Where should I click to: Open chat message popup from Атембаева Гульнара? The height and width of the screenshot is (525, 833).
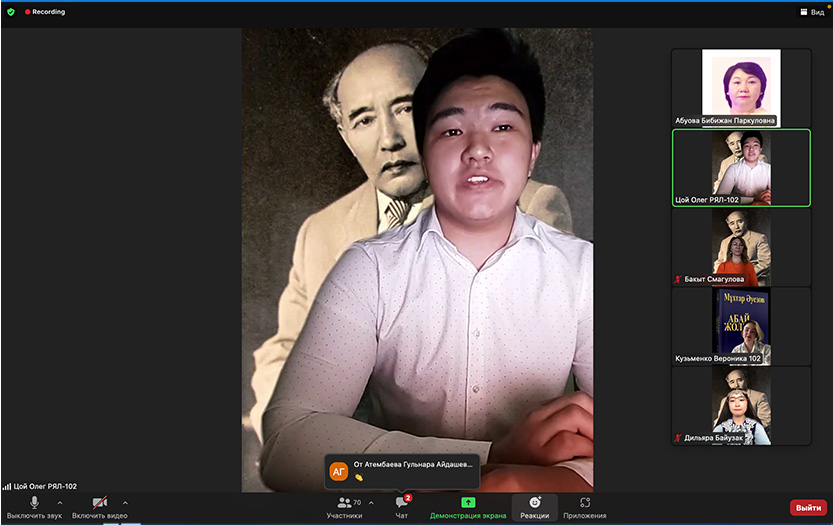tap(402, 471)
